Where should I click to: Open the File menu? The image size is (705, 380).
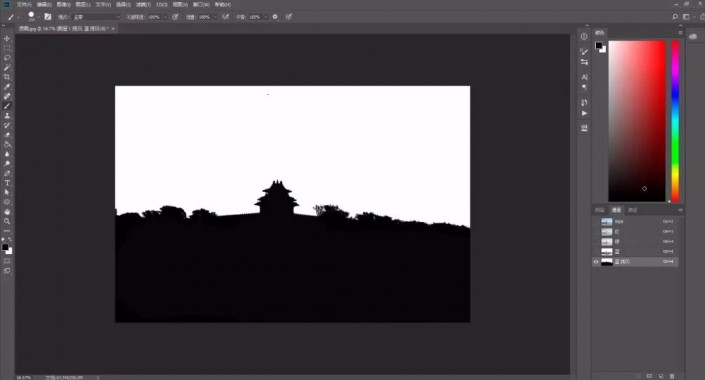coord(24,4)
